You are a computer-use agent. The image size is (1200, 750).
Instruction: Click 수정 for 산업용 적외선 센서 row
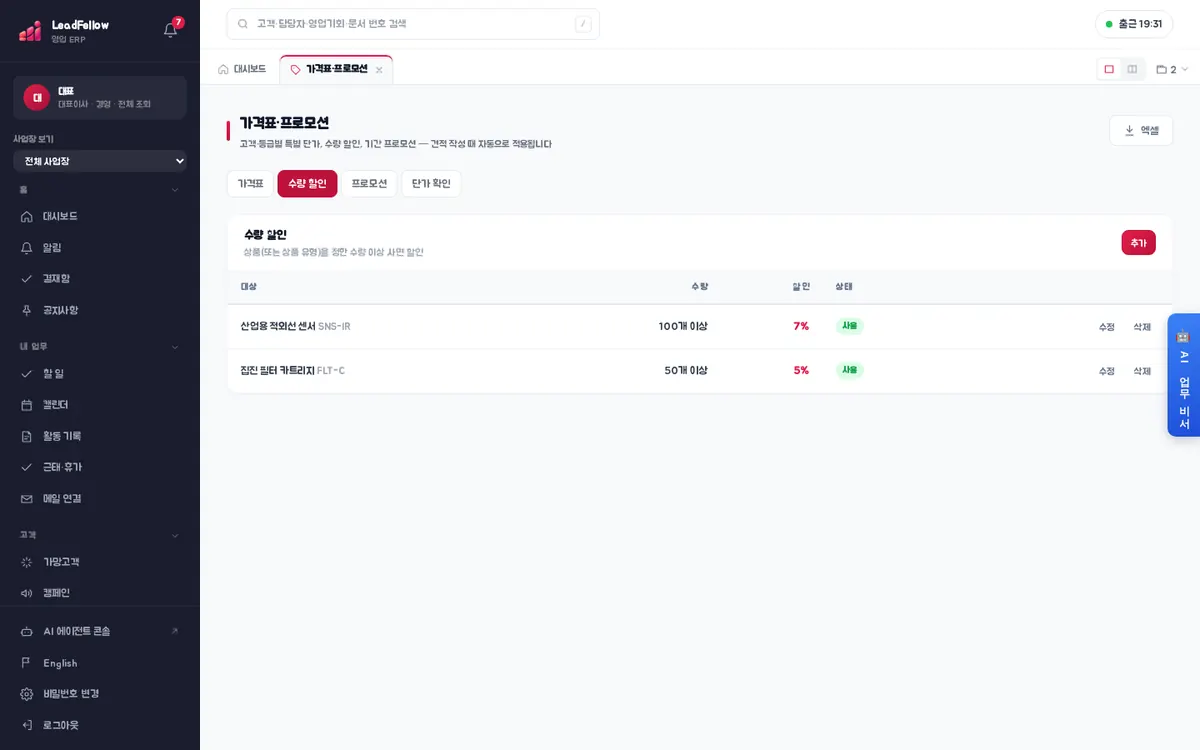(x=1106, y=327)
